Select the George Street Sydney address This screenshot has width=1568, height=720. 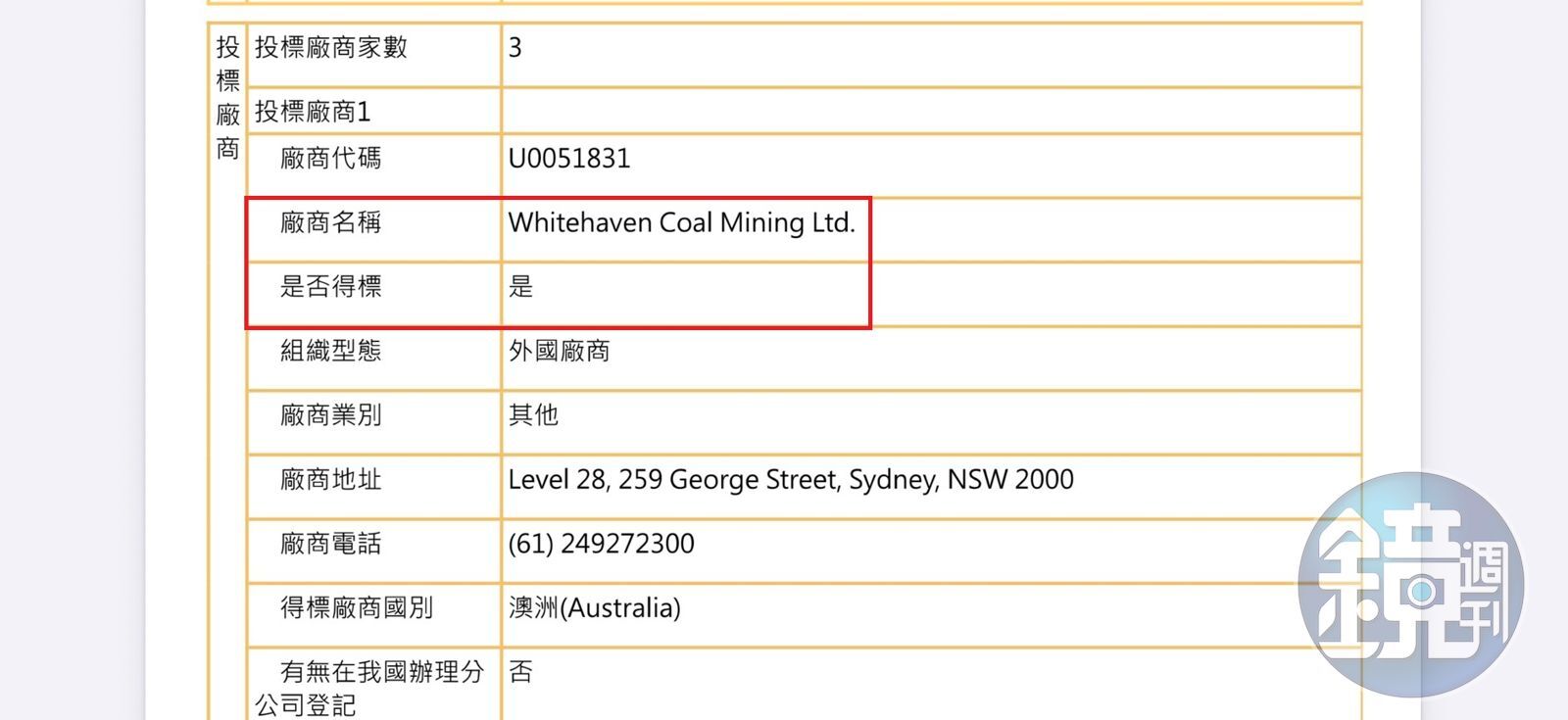point(791,480)
